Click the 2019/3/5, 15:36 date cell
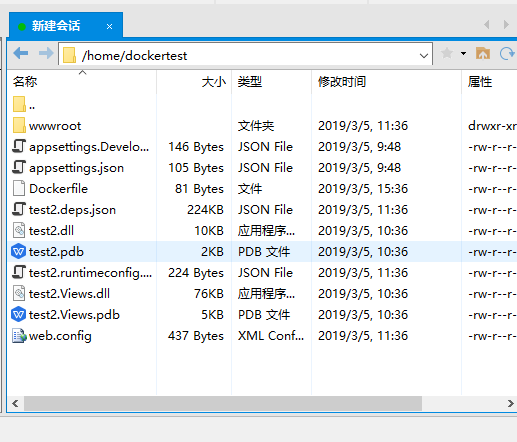The image size is (517, 442). [363, 189]
